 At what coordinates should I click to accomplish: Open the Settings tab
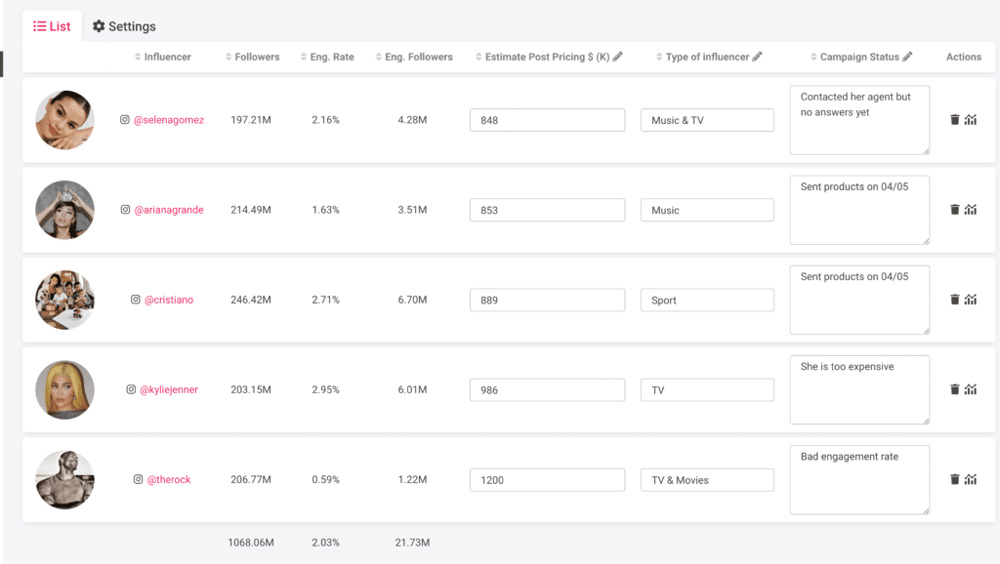[x=124, y=27]
